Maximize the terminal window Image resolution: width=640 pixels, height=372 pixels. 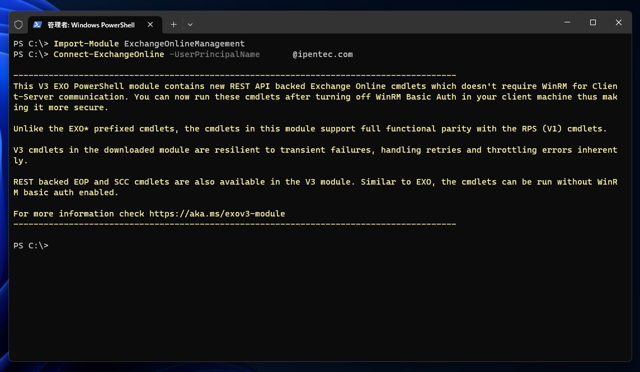pyautogui.click(x=593, y=22)
